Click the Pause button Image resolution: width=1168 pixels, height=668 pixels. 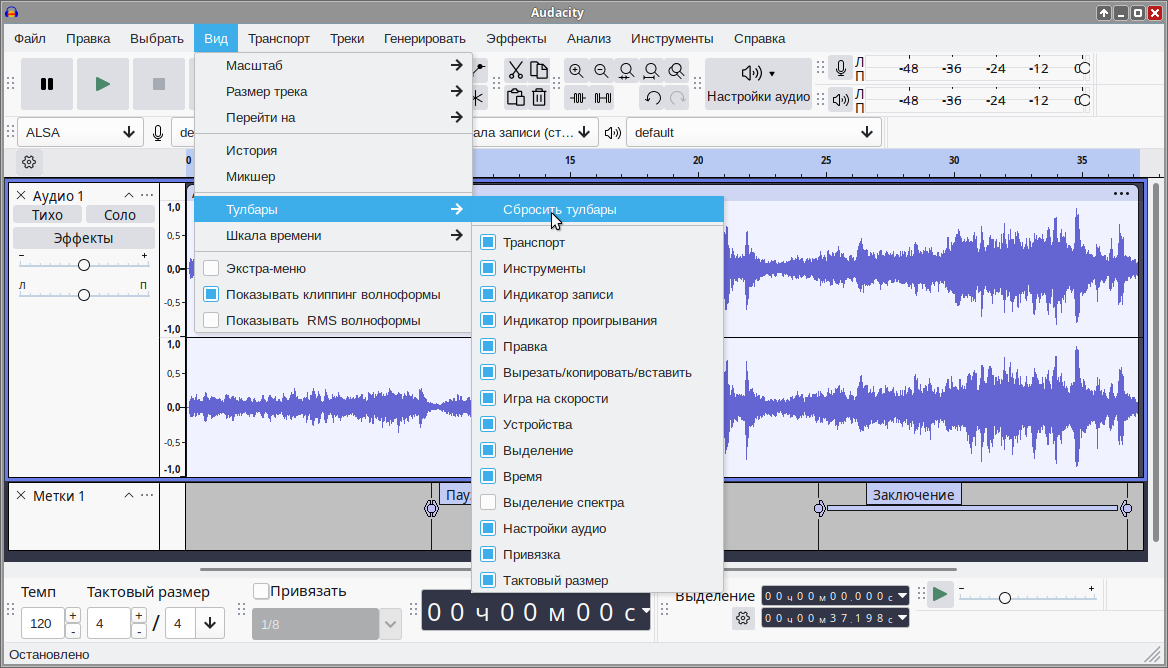[x=47, y=84]
